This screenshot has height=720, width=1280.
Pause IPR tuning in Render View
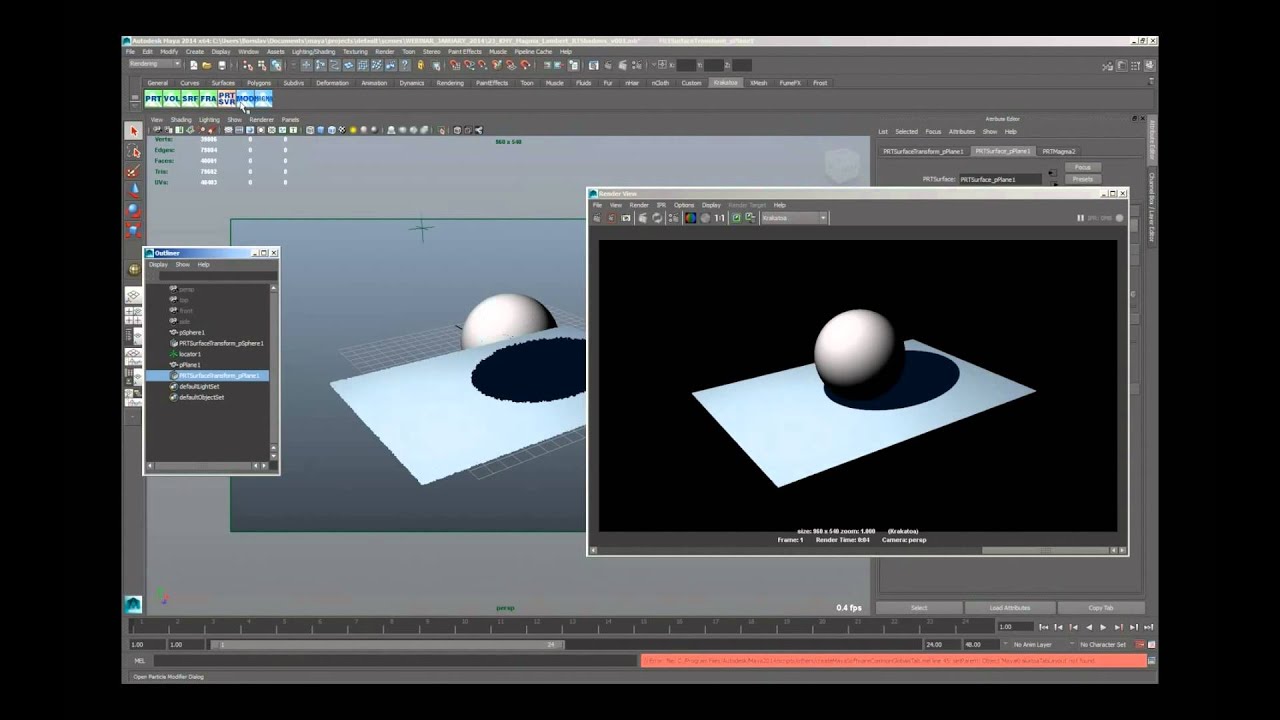(1080, 218)
